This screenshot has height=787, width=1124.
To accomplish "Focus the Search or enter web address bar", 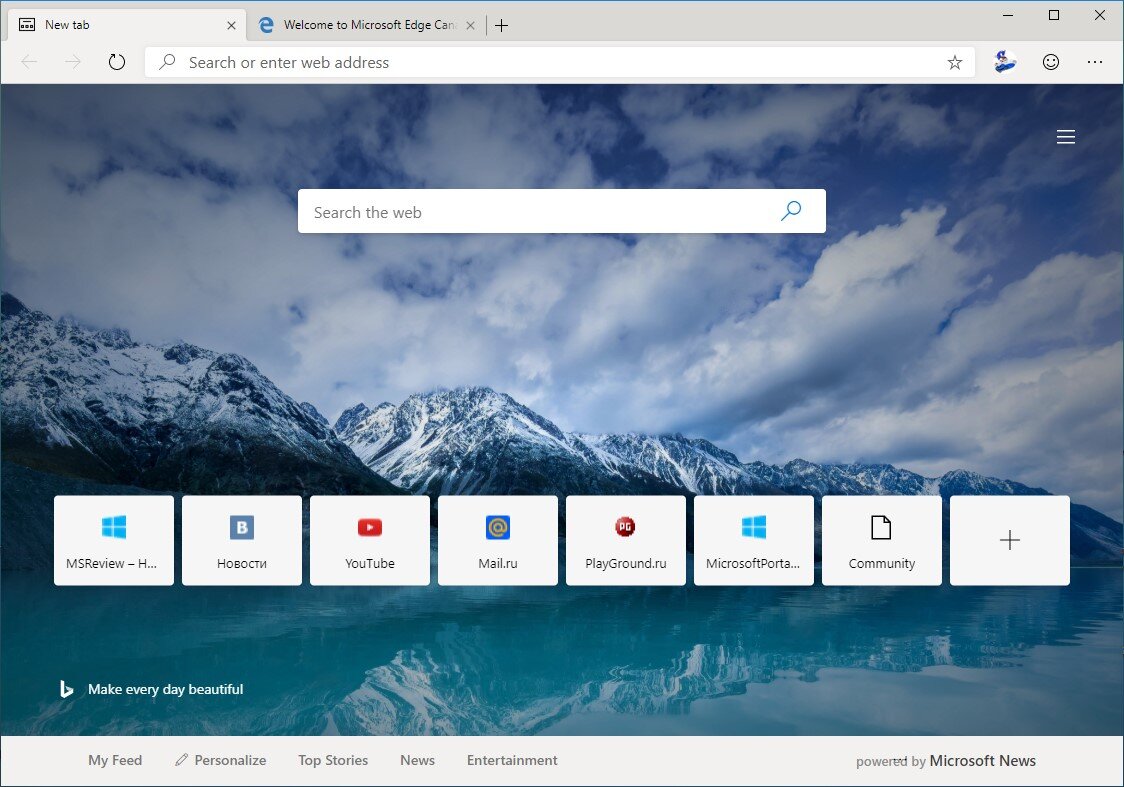I will [559, 62].
